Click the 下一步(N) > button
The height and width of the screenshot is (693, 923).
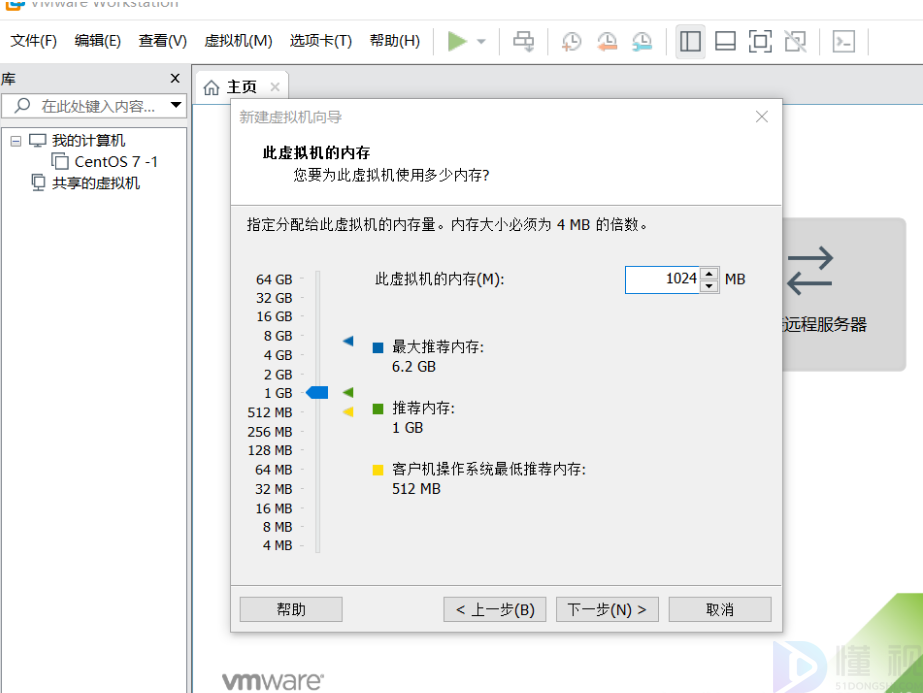[607, 609]
